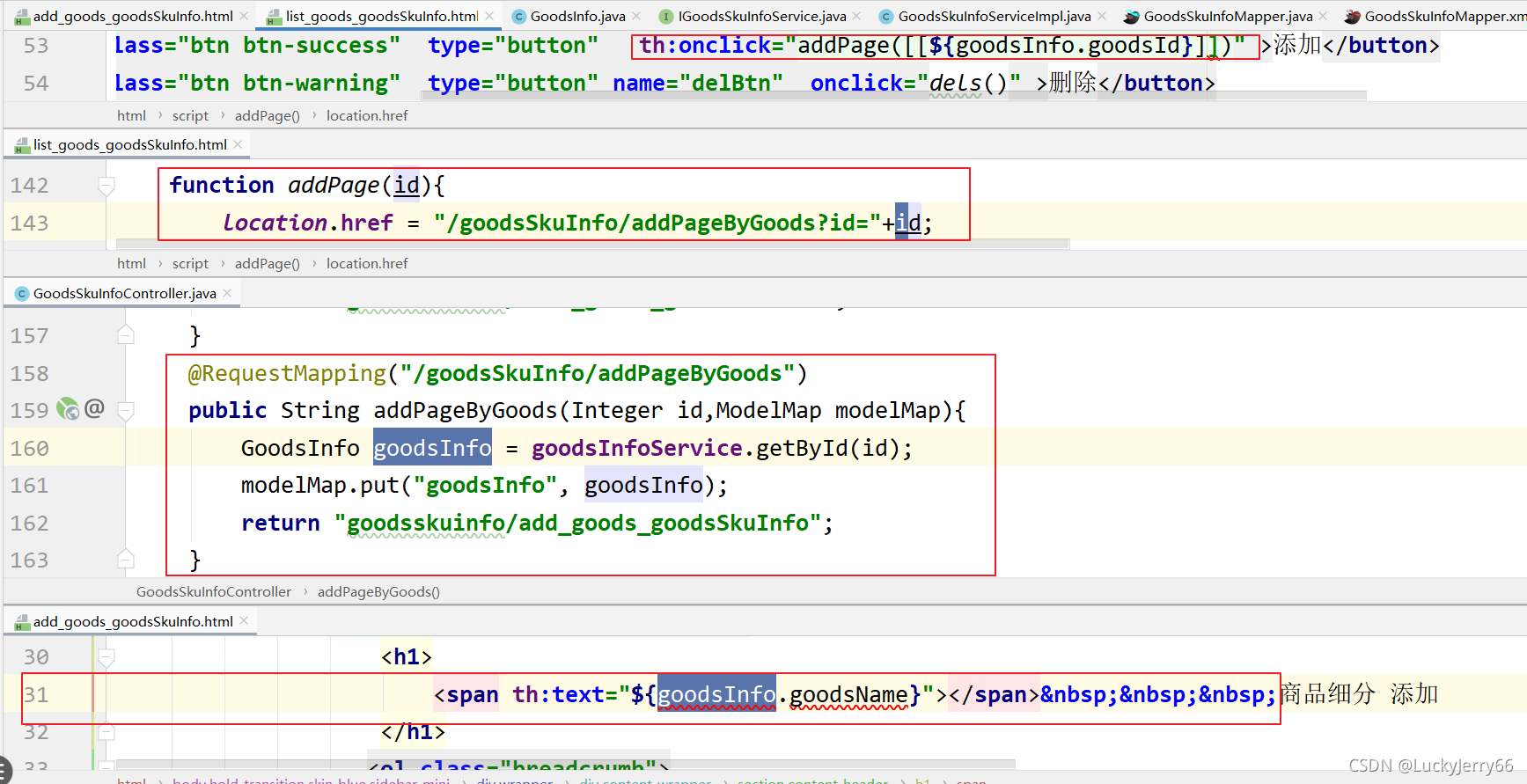The image size is (1527, 784).
Task: Click 'dels()' in the onclick on line 54
Action: tap(968, 84)
